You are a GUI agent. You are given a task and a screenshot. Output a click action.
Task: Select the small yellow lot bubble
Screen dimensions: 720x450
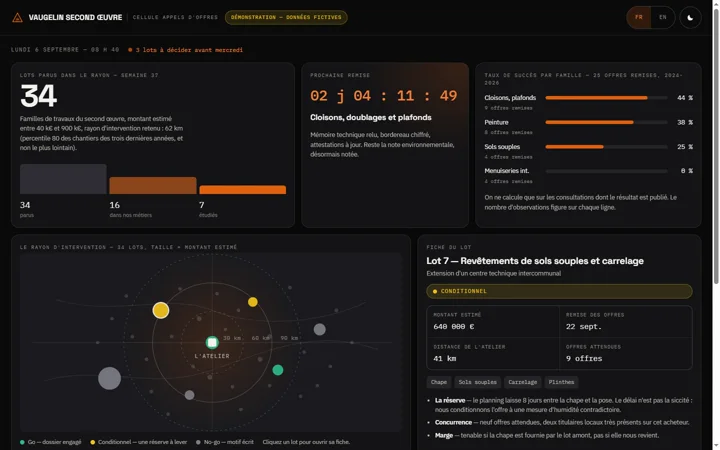[253, 302]
